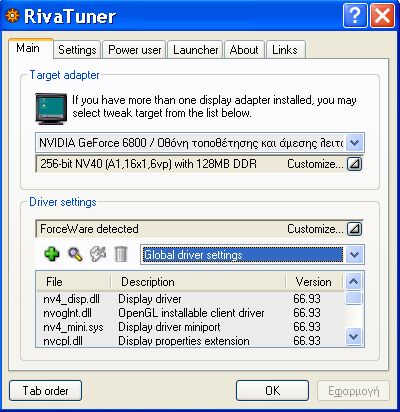Click the 'ForceWare detected' text
The image size is (400, 412).
point(89,229)
